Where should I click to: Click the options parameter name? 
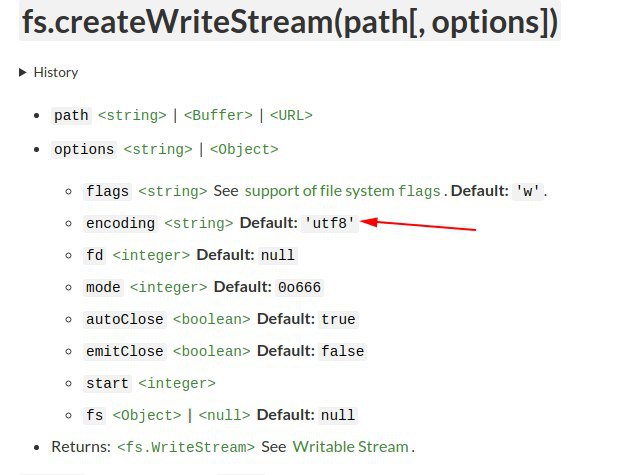click(x=84, y=150)
